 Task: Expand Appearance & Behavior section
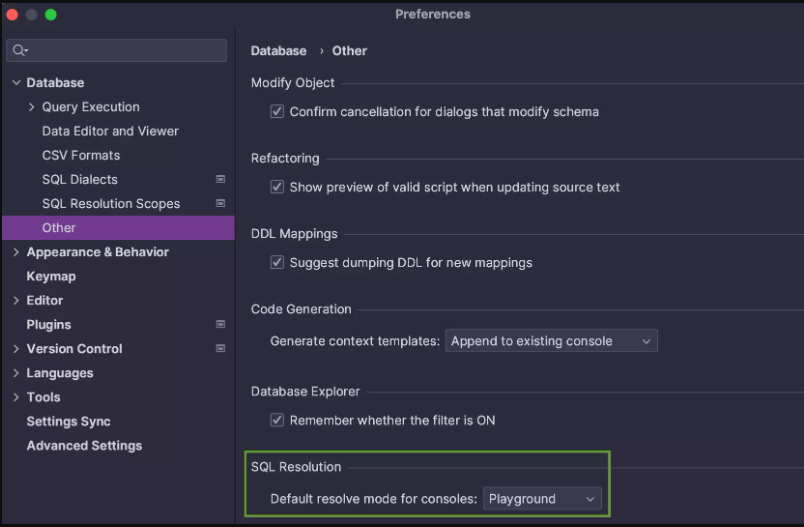click(16, 252)
